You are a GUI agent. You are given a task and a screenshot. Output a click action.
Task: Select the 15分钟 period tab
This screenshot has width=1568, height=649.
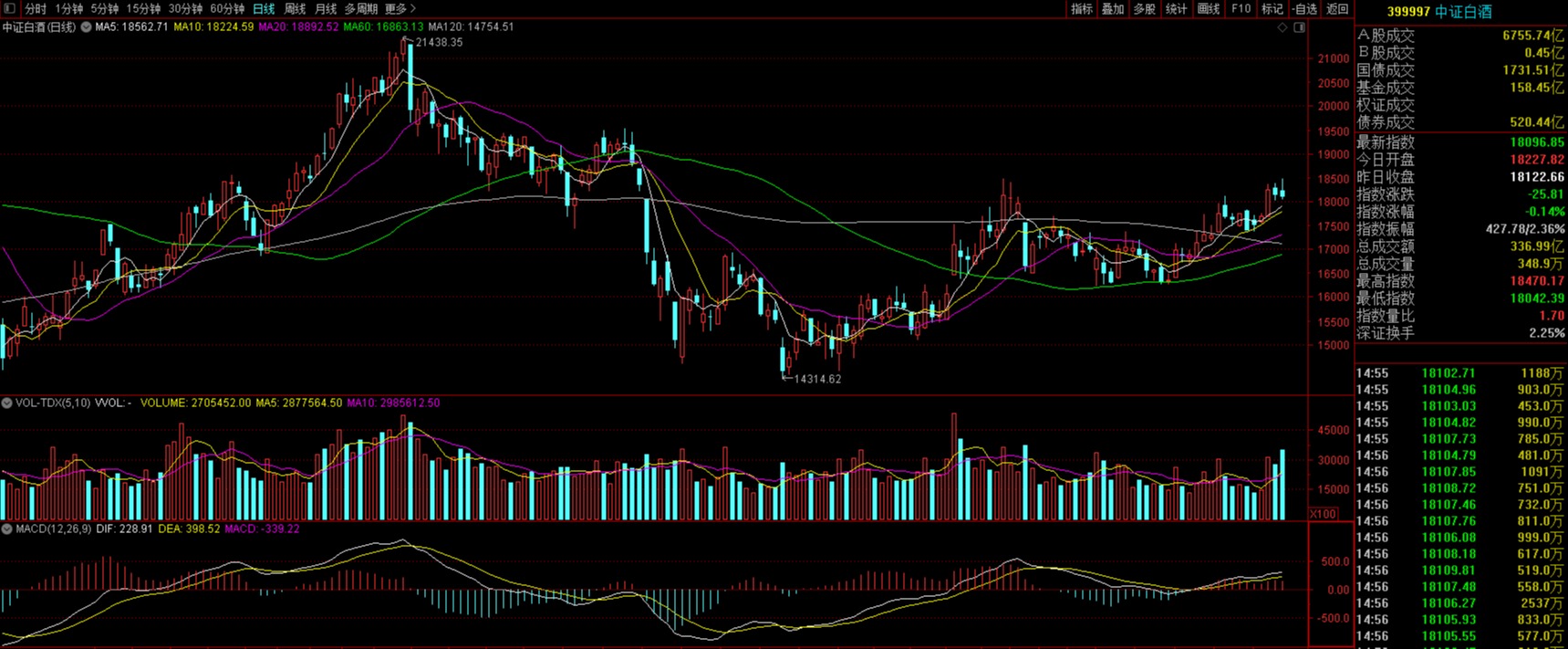[x=143, y=9]
